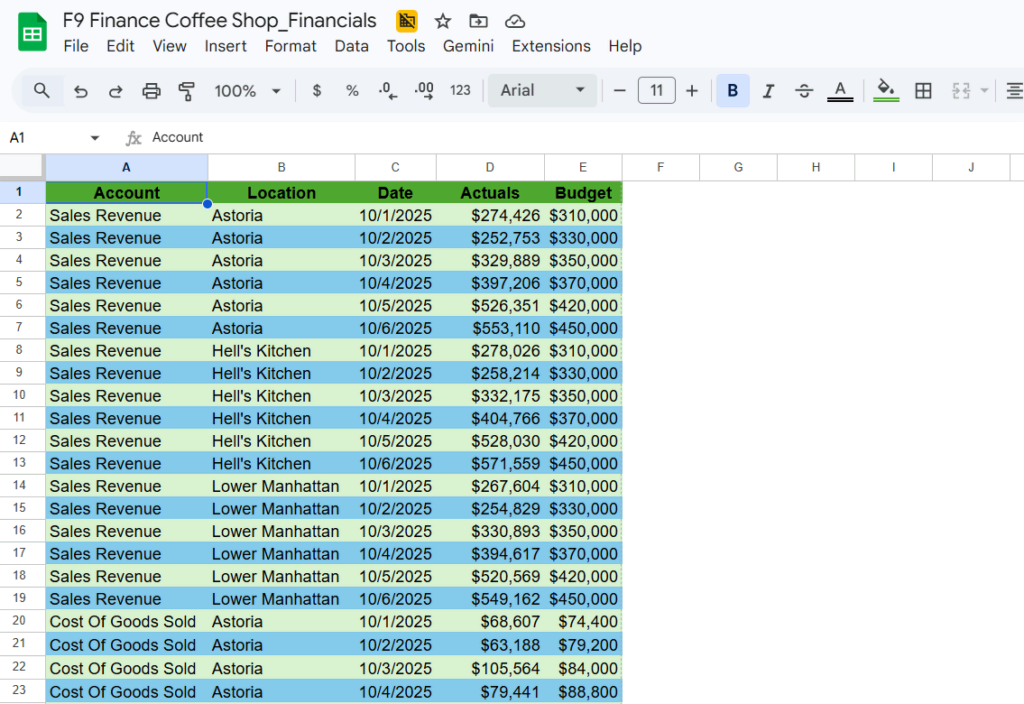Redo the last action

coord(115,91)
